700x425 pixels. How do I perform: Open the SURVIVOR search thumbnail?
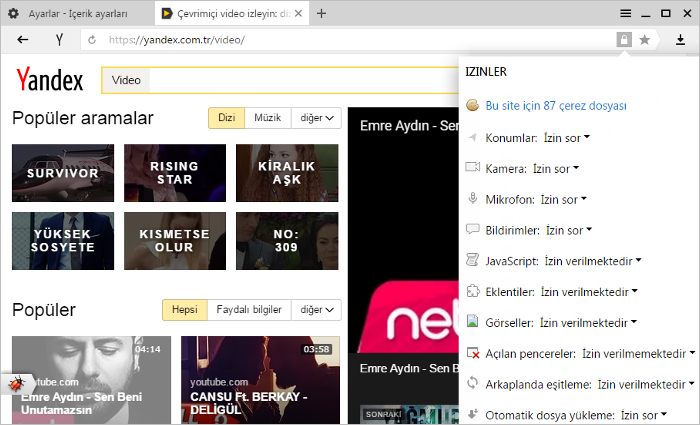[x=63, y=173]
